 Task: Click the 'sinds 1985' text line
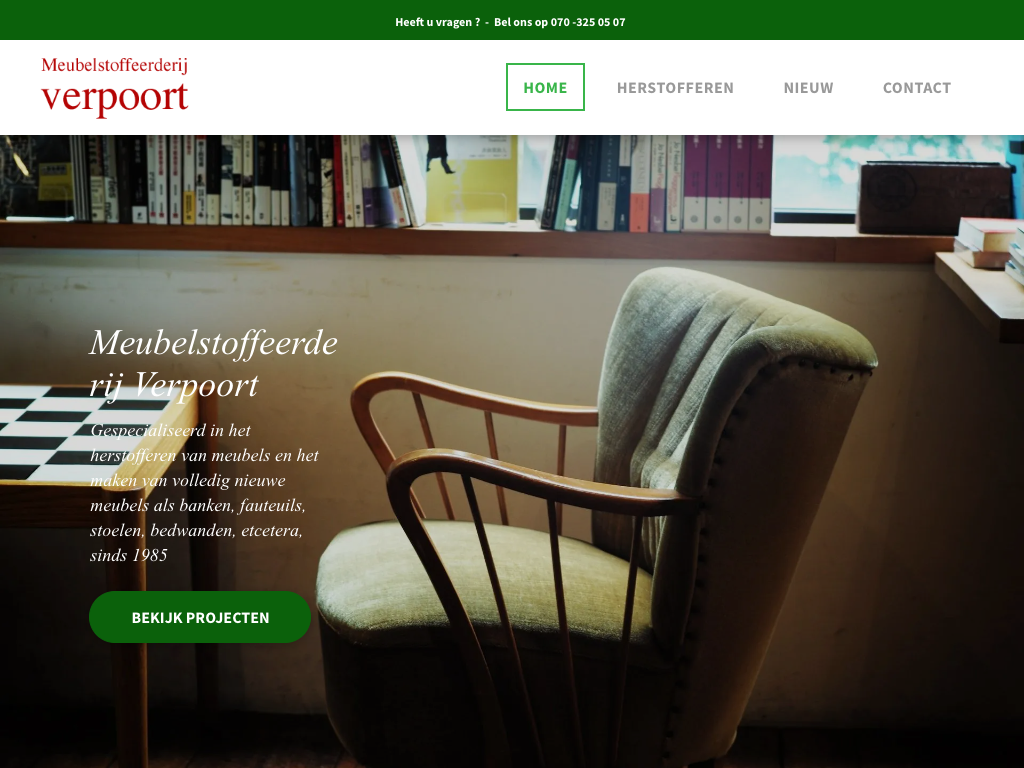(129, 555)
